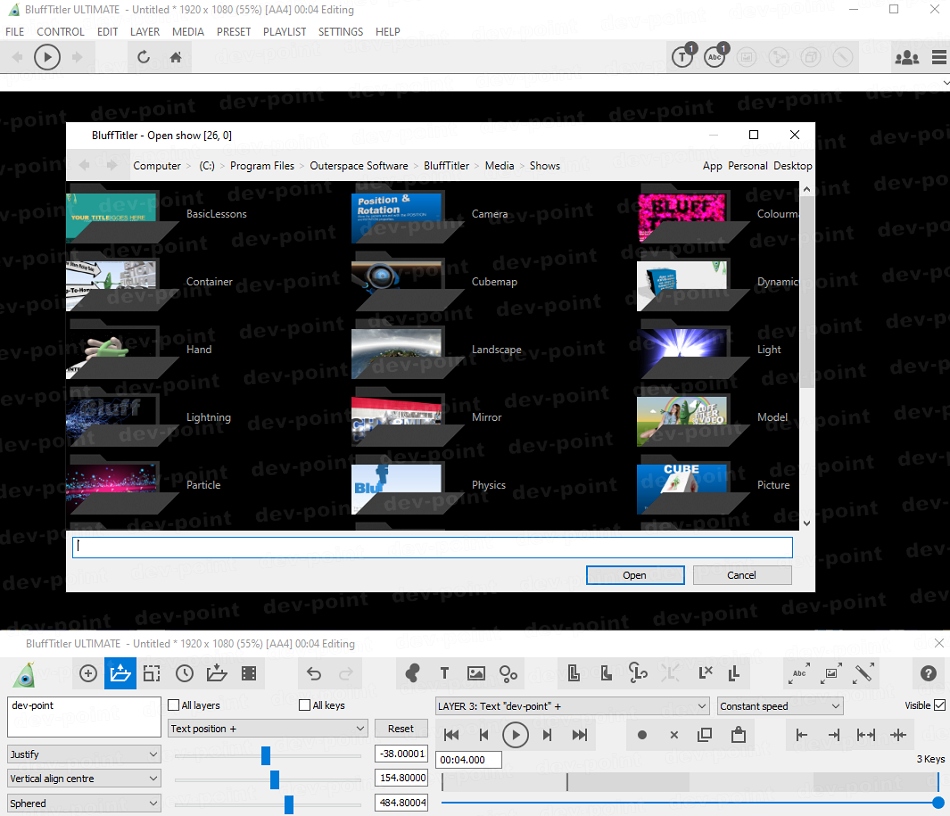This screenshot has width=950, height=816.
Task: Click the filename input field in dialog
Action: pos(432,547)
